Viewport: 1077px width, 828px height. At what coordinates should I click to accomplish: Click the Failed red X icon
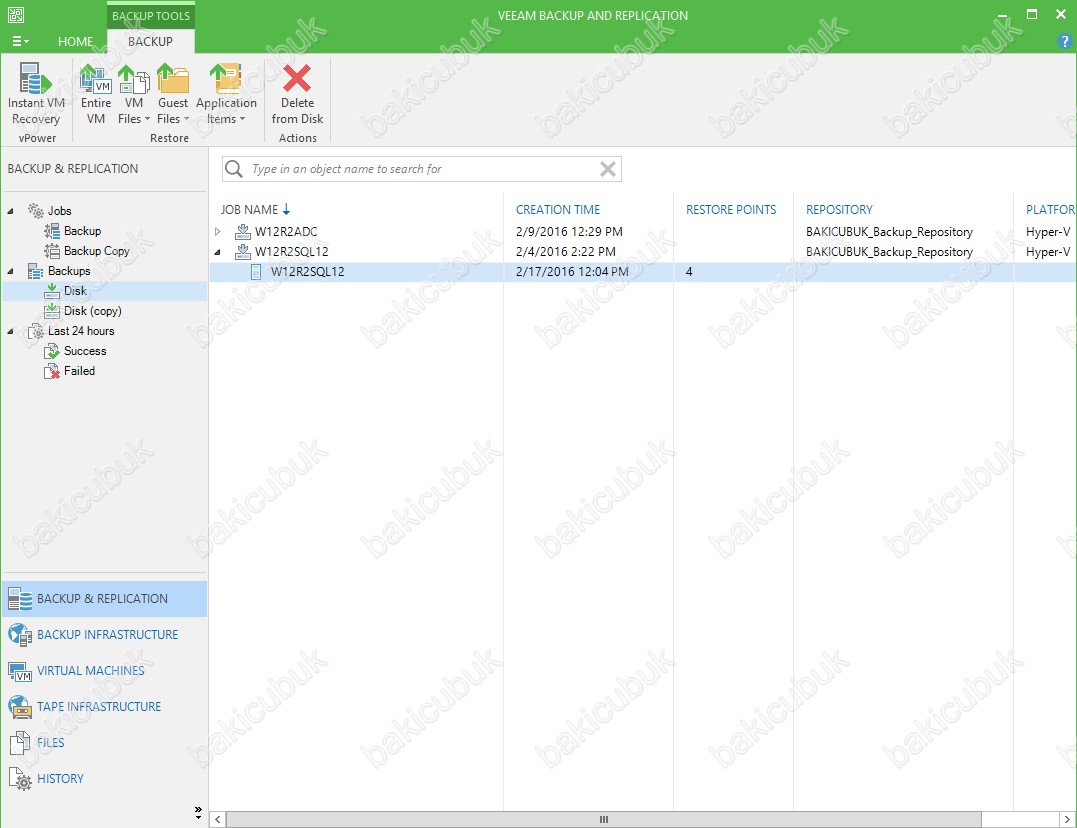click(x=52, y=372)
